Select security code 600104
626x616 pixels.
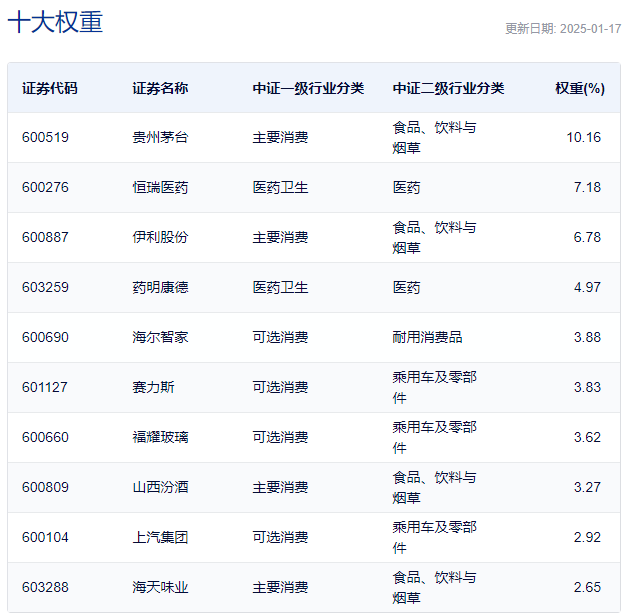(45, 537)
